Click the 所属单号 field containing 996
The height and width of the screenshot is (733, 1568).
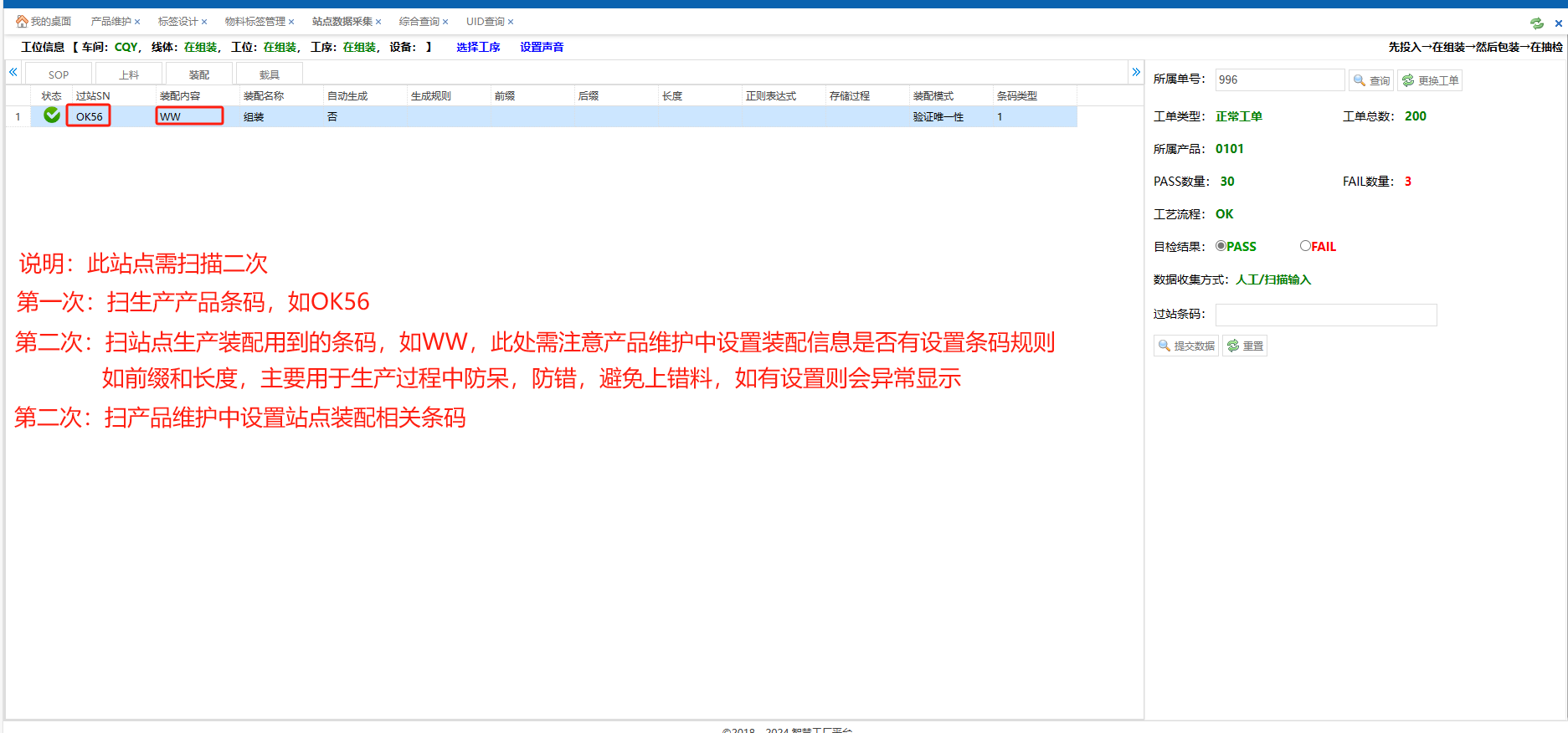click(x=1279, y=80)
